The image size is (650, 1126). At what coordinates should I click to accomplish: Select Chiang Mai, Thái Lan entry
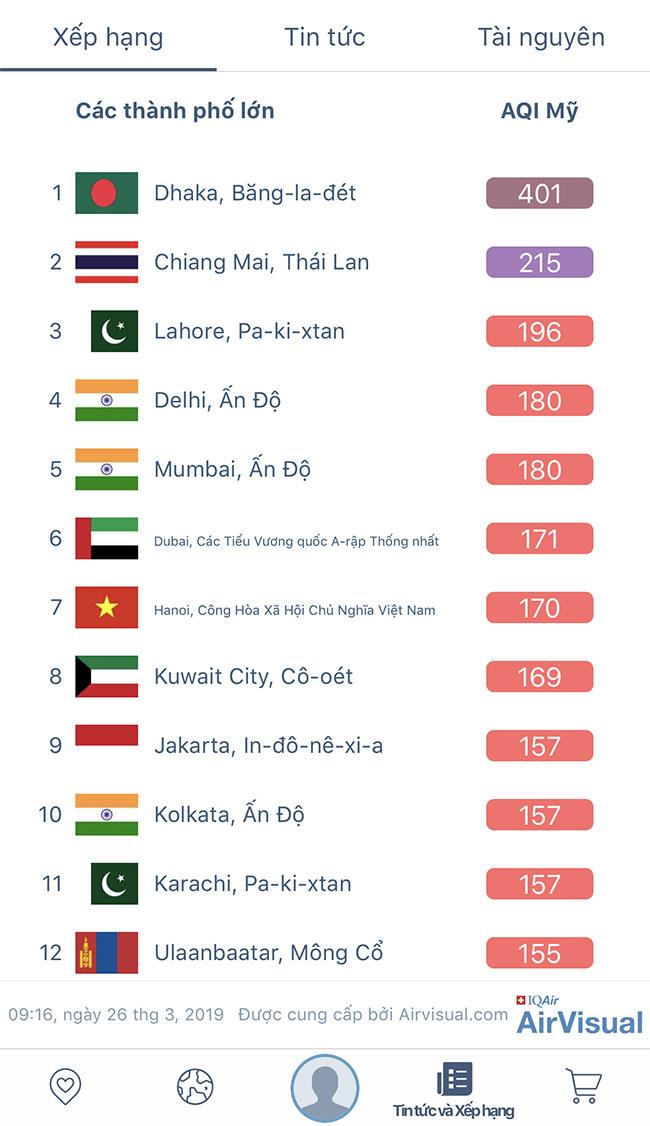(x=261, y=262)
